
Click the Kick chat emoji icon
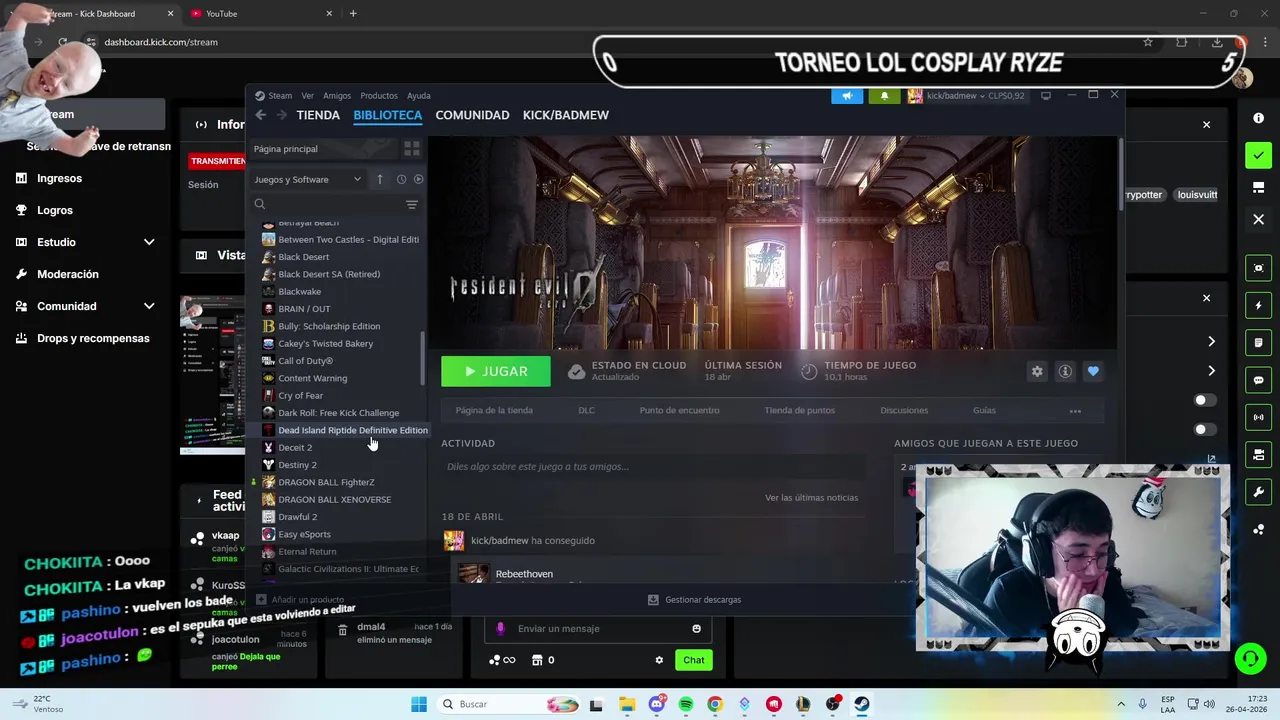(x=697, y=629)
